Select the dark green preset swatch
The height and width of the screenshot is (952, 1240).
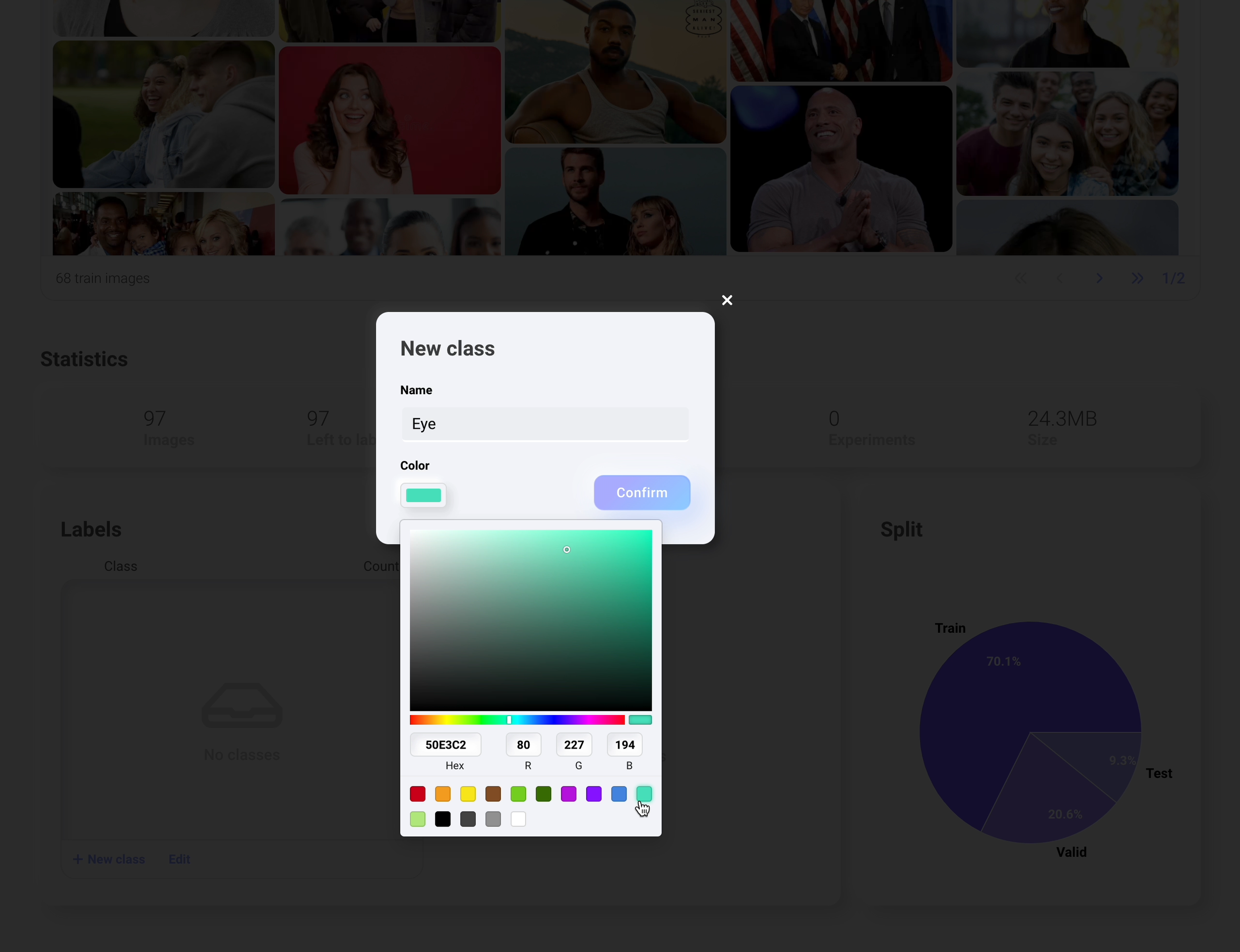(544, 794)
